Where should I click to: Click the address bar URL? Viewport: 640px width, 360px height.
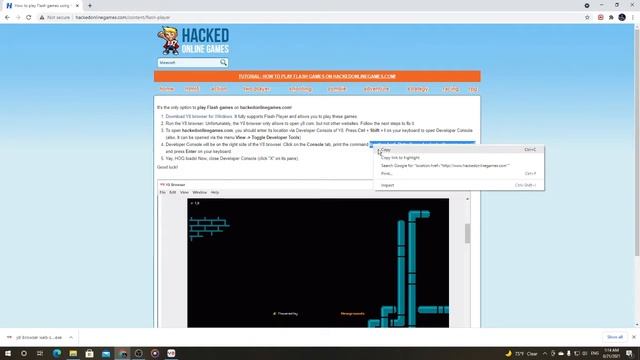[123, 18]
